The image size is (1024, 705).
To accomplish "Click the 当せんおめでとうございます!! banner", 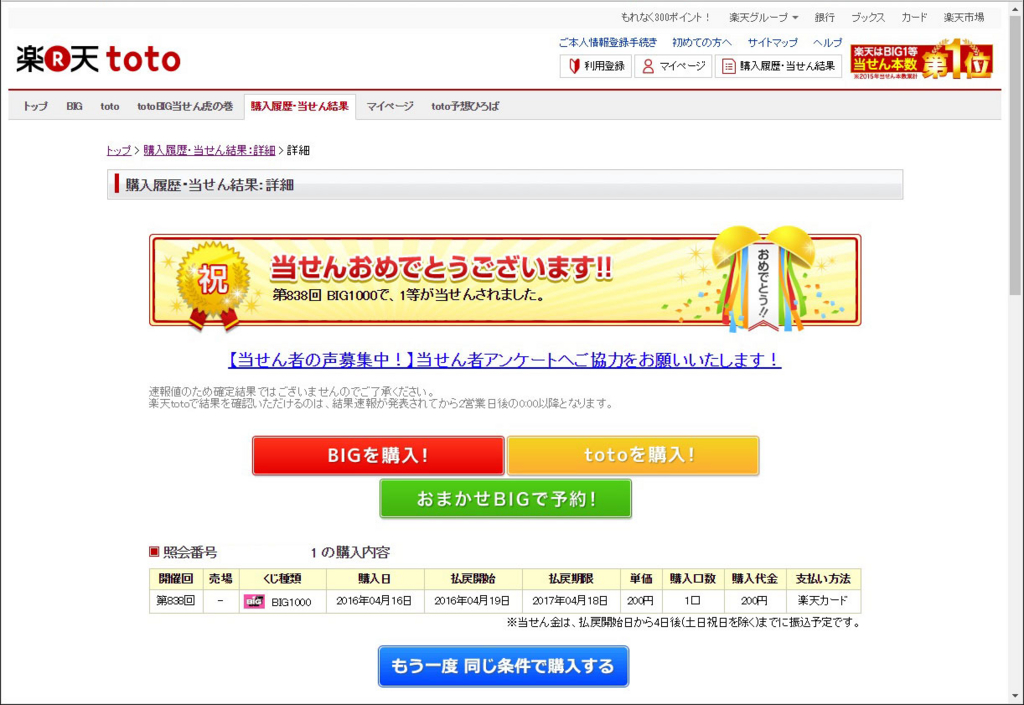I will [505, 281].
